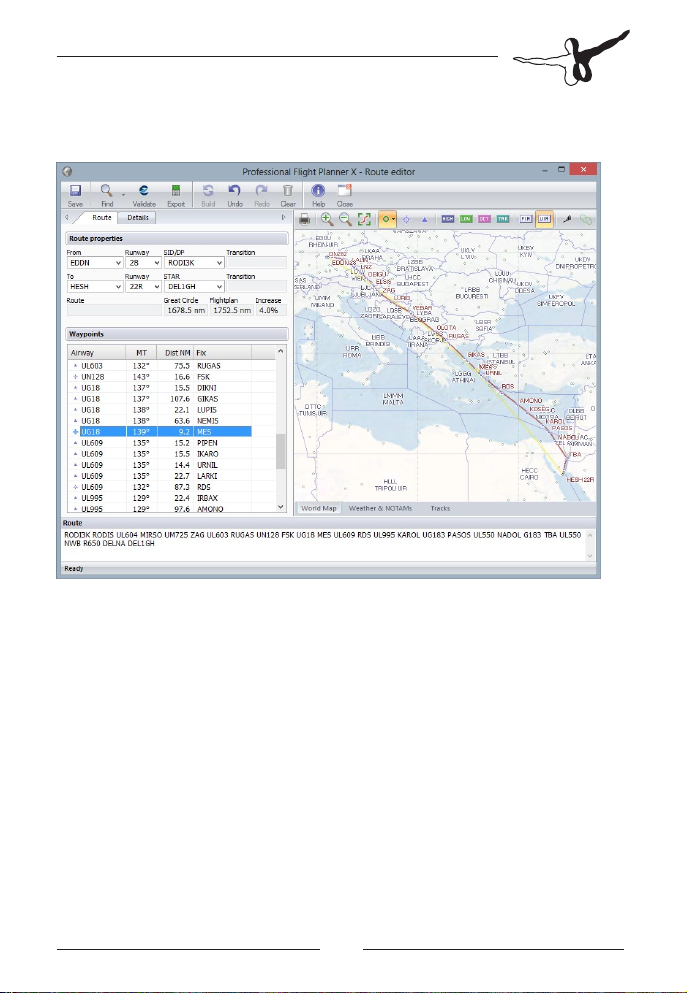Viewport: 687px width, 993px height.
Task: Click the STAR Transition field
Action: [256, 287]
